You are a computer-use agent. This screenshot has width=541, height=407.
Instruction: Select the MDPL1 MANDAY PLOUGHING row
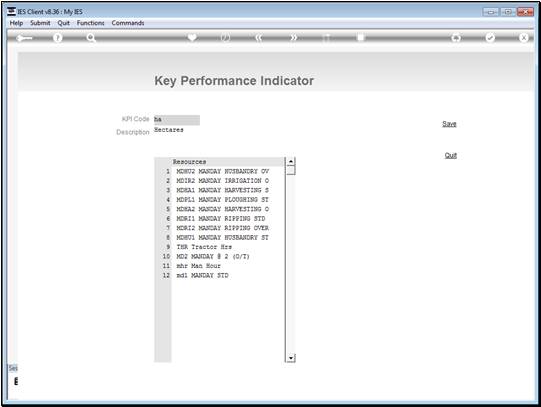pyautogui.click(x=228, y=200)
